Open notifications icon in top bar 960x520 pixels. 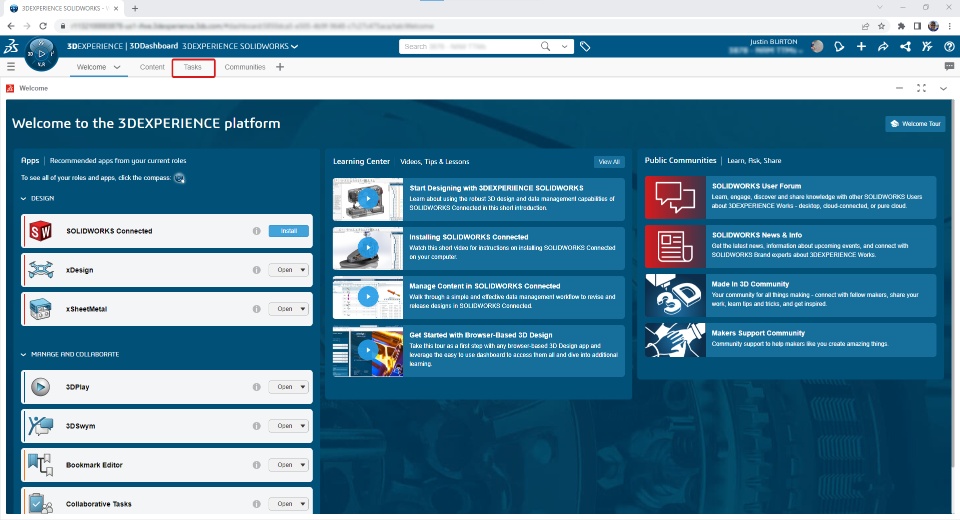[x=839, y=47]
